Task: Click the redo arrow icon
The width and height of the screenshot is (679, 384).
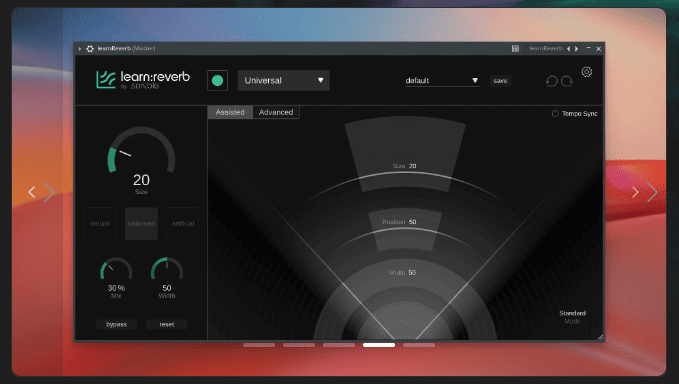Action: click(x=567, y=81)
